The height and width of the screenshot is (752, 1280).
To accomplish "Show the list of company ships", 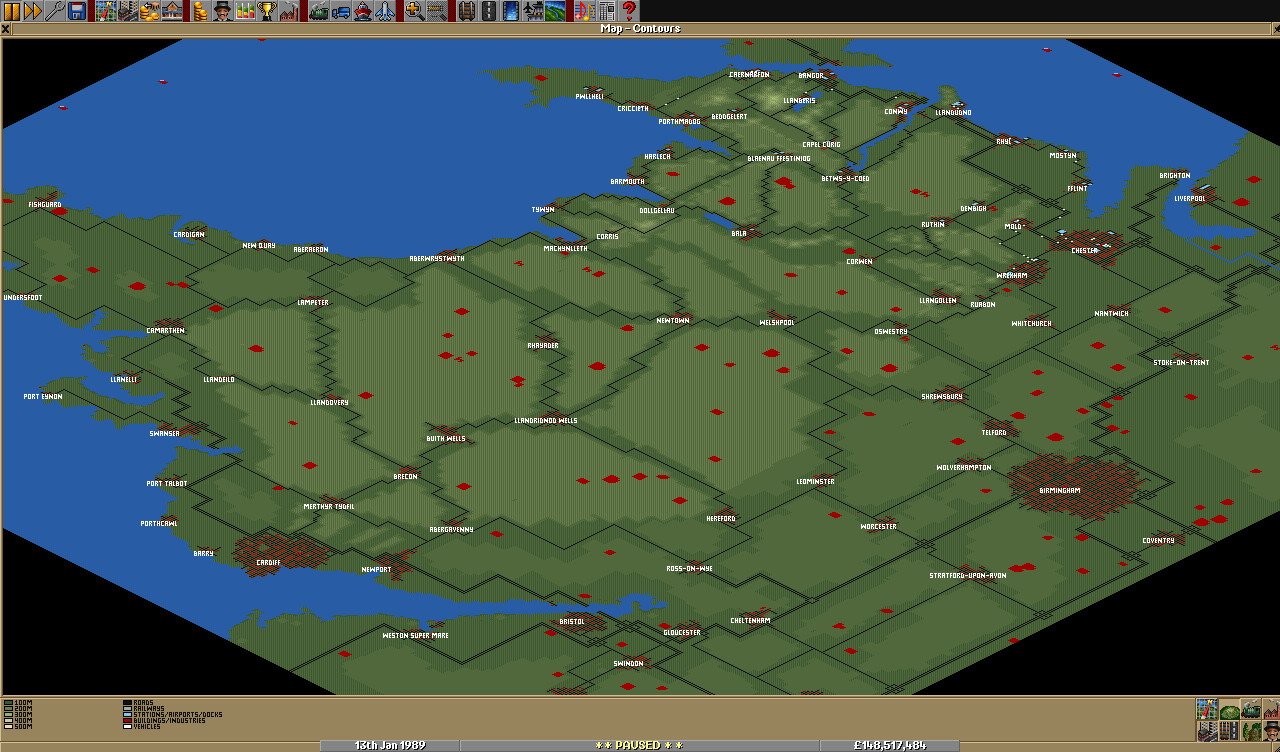I will coord(363,11).
